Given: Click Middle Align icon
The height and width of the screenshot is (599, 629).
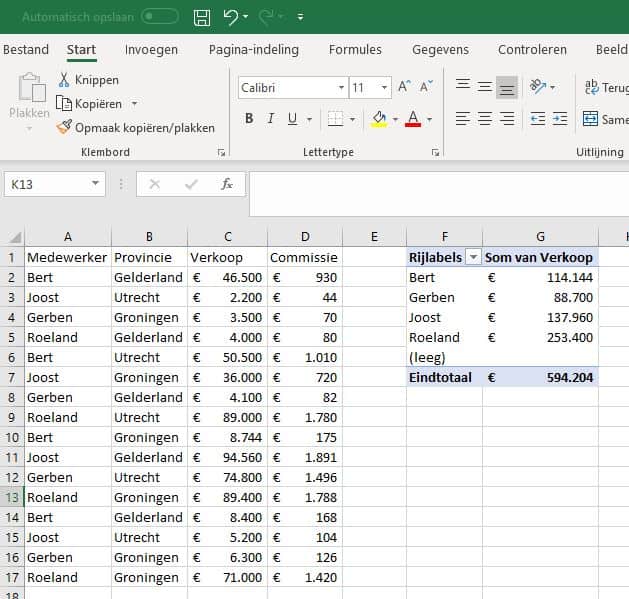Looking at the screenshot, I should point(485,86).
